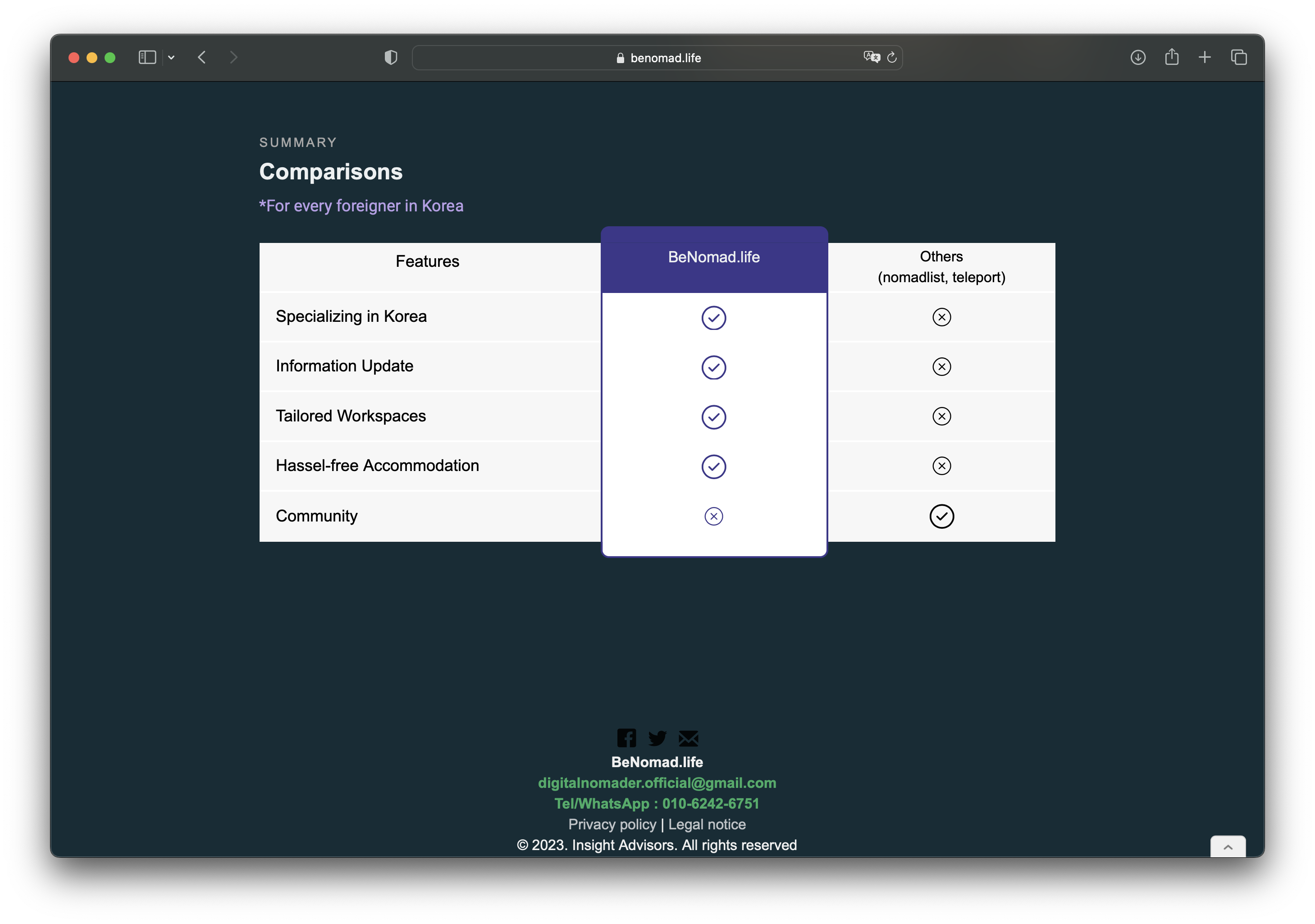Click the BeNomad.life footer title

coord(657,762)
